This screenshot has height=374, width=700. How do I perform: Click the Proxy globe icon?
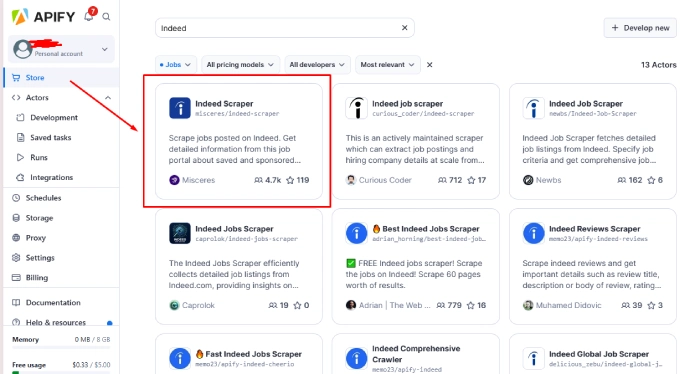[x=16, y=238]
